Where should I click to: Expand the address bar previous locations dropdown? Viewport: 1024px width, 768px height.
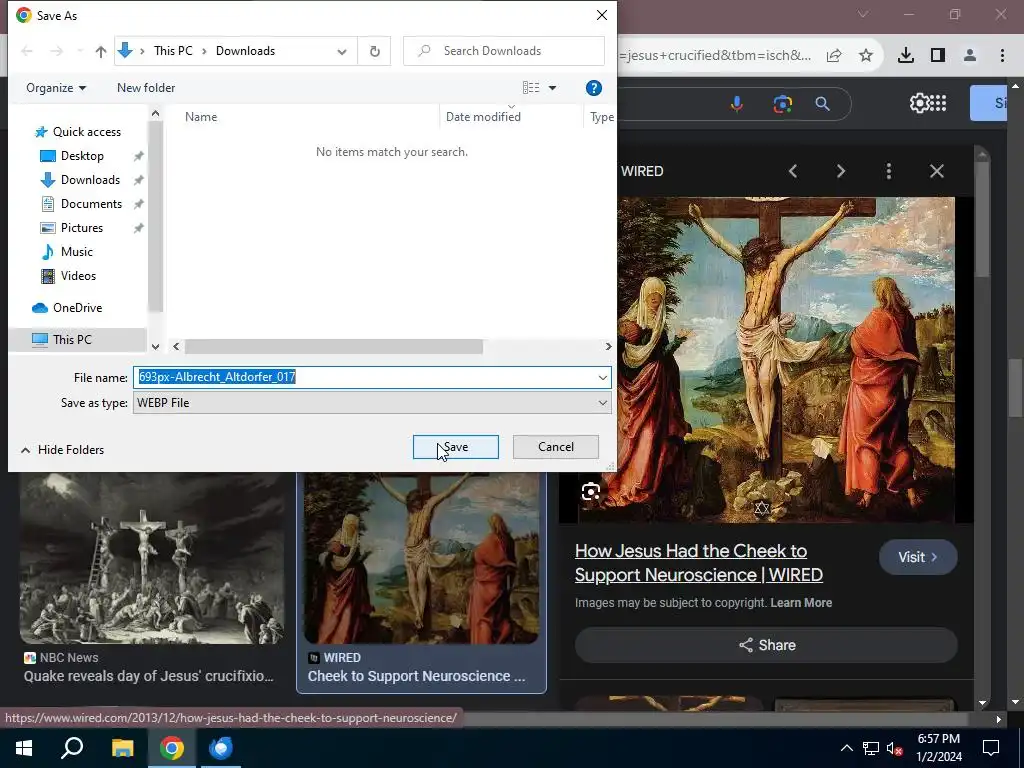tap(342, 51)
